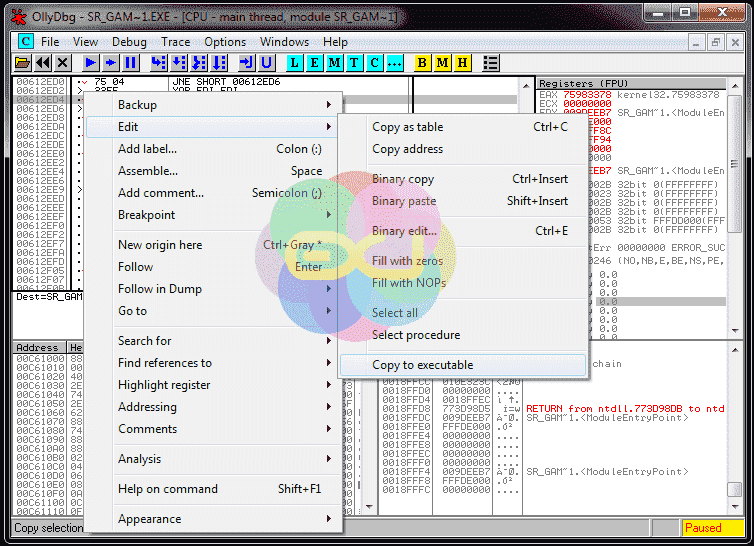Screen dimensions: 754x546
Task: Click the registers pane scrollbar down arrow
Action: pyautogui.click(x=735, y=330)
